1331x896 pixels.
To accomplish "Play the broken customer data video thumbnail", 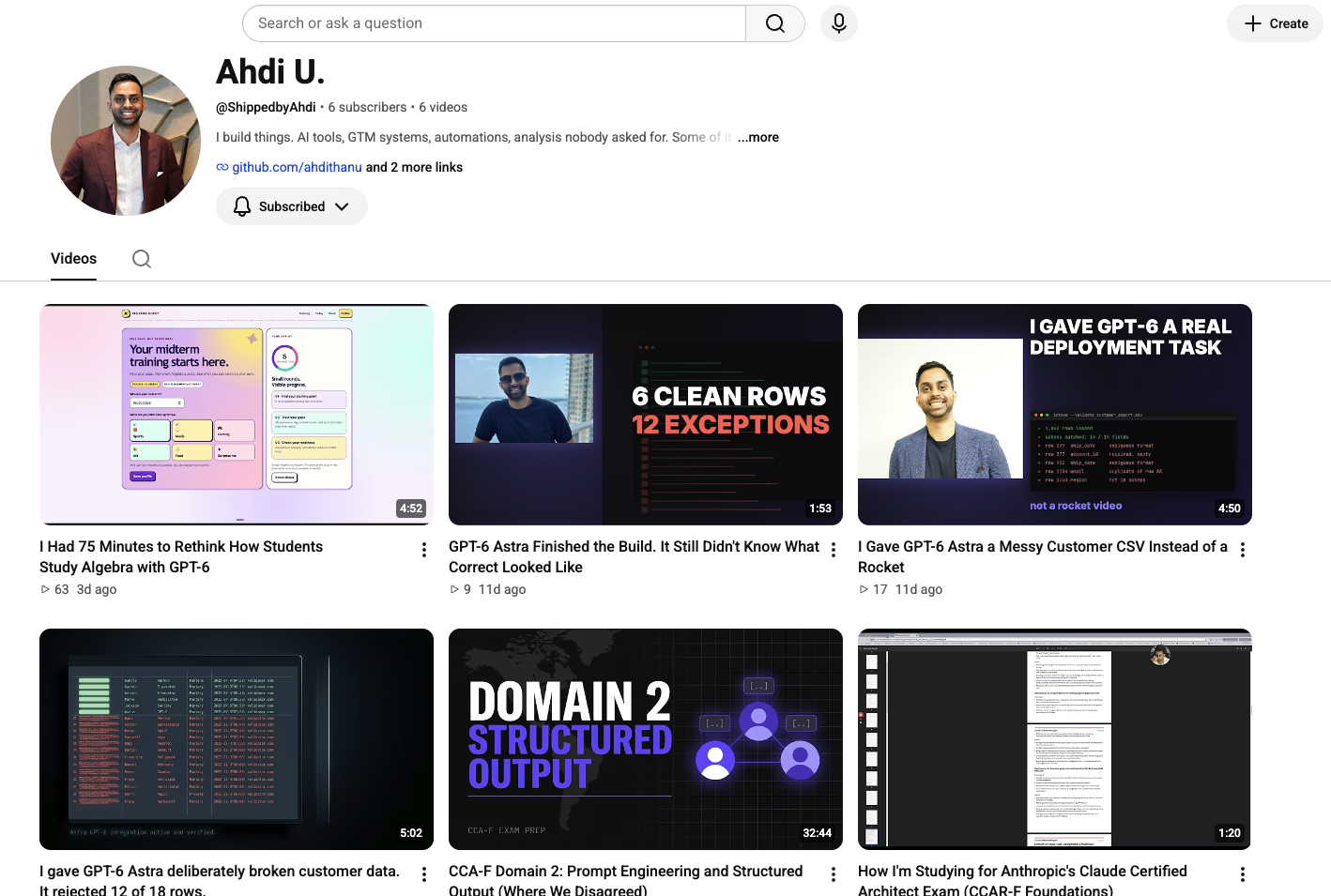I will [237, 739].
